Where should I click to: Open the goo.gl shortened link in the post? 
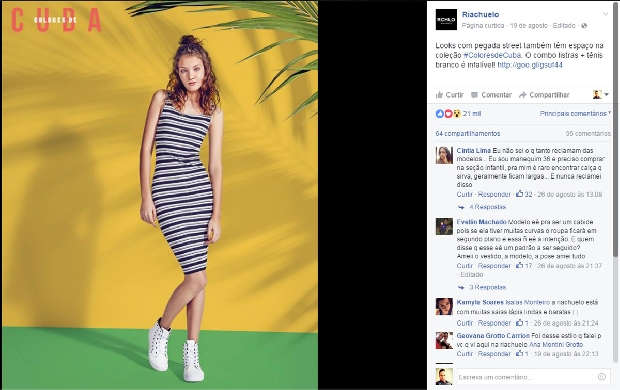[x=530, y=65]
